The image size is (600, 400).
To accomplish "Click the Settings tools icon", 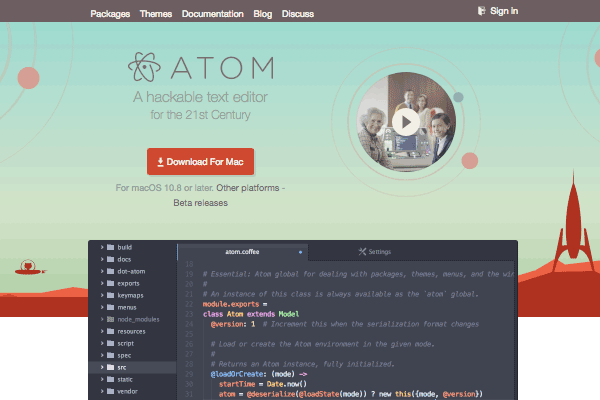I will [362, 252].
